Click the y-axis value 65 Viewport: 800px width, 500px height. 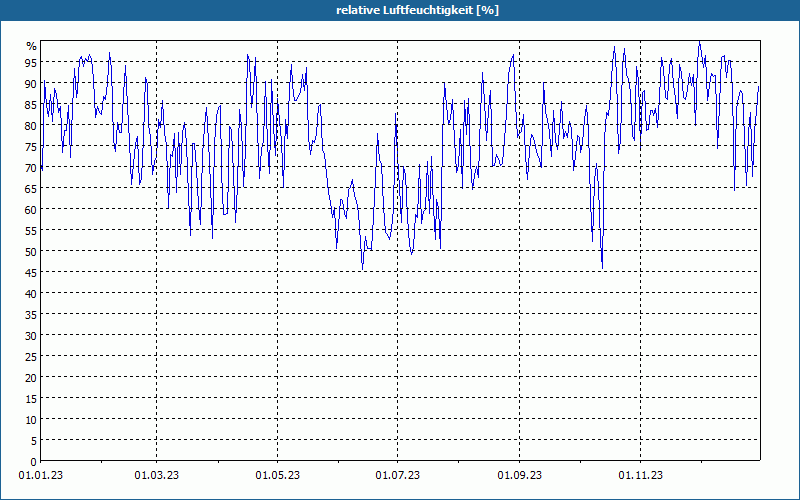31,188
